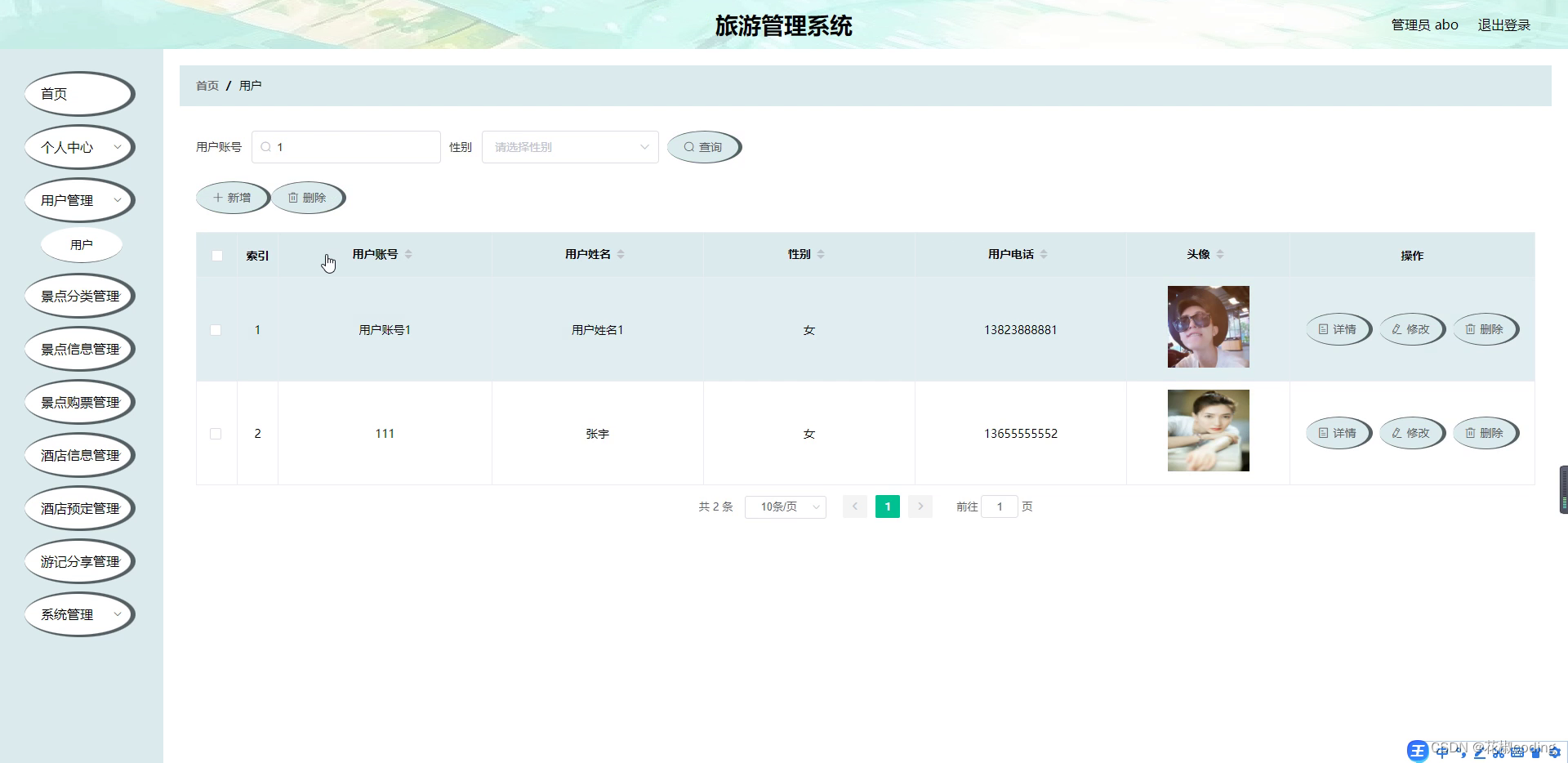This screenshot has width=1568, height=763.
Task: Open the 请选择性别 gender dropdown
Action: 569,147
